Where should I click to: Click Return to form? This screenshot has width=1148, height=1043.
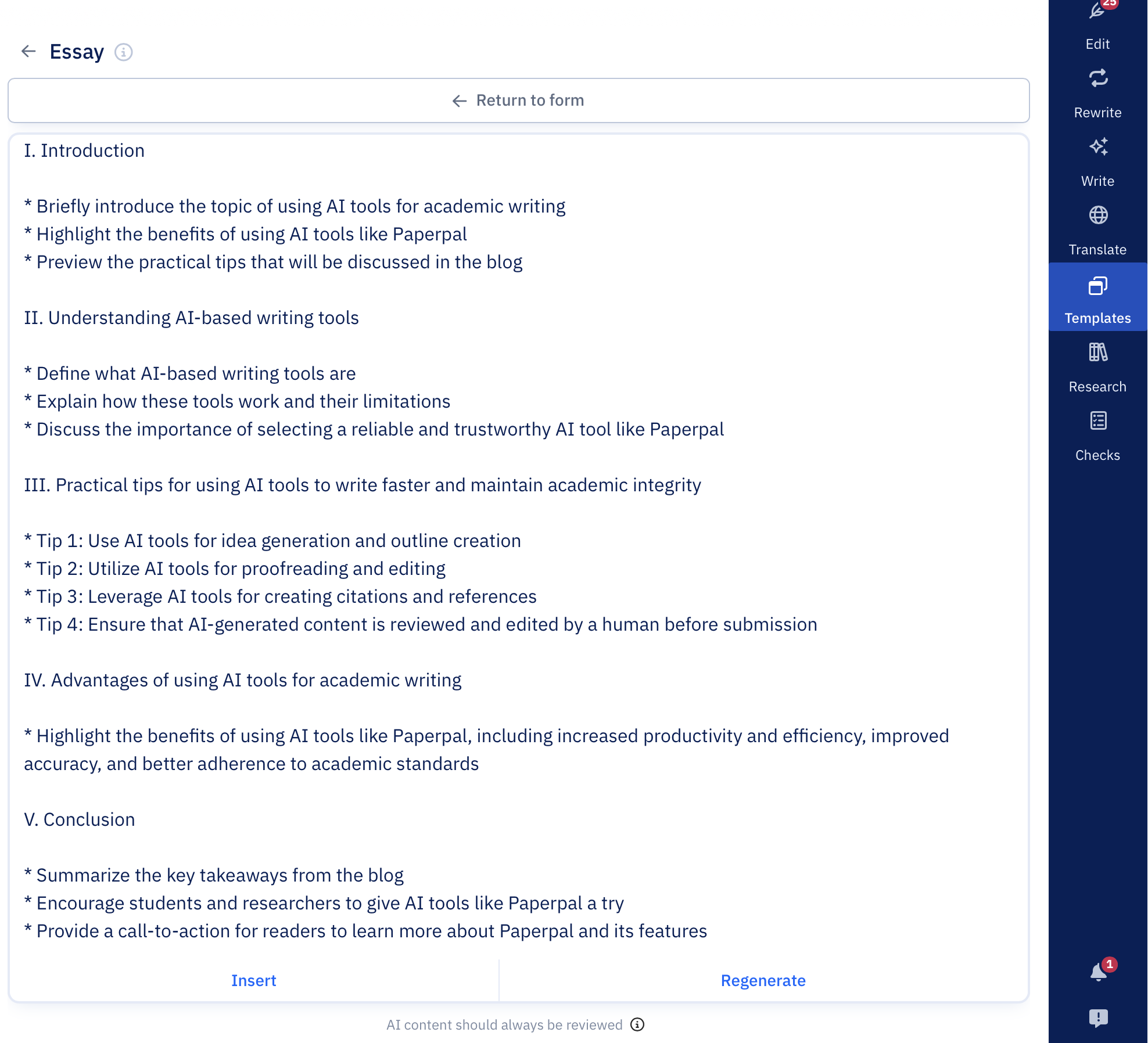click(518, 100)
